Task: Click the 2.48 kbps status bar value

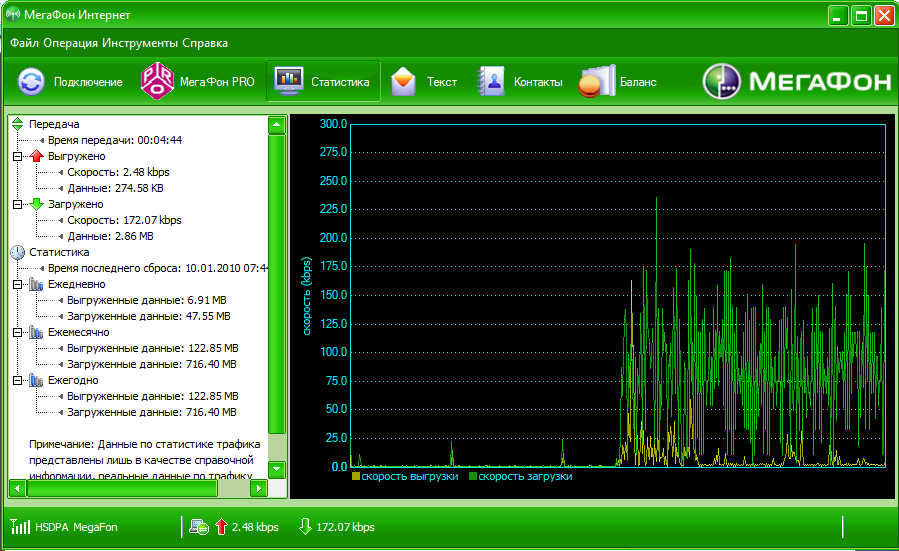Action: pyautogui.click(x=255, y=527)
